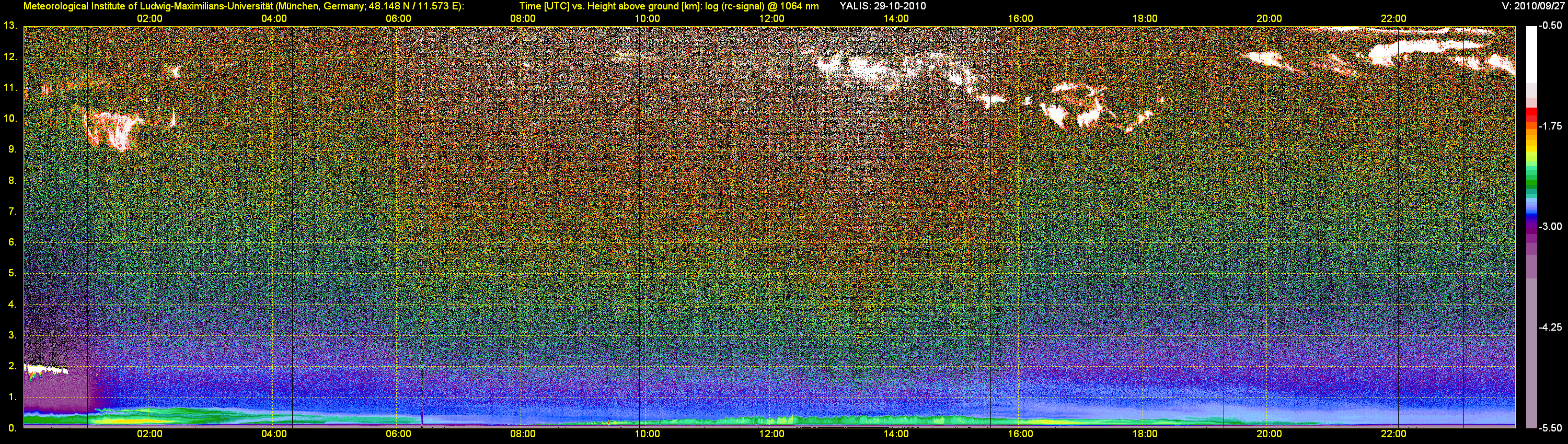Click the 12:00 label on bottom time axis
The image size is (1568, 444).
[x=772, y=434]
